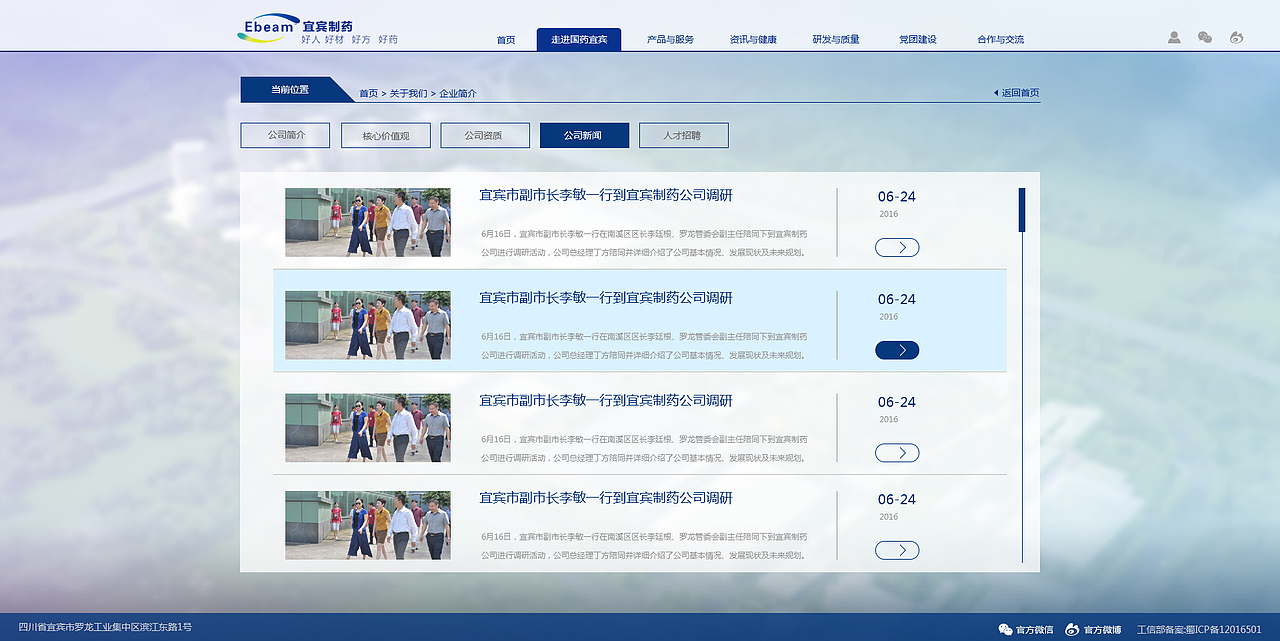Open 资讯与健康 navigation menu
The image size is (1280, 641).
(x=753, y=40)
